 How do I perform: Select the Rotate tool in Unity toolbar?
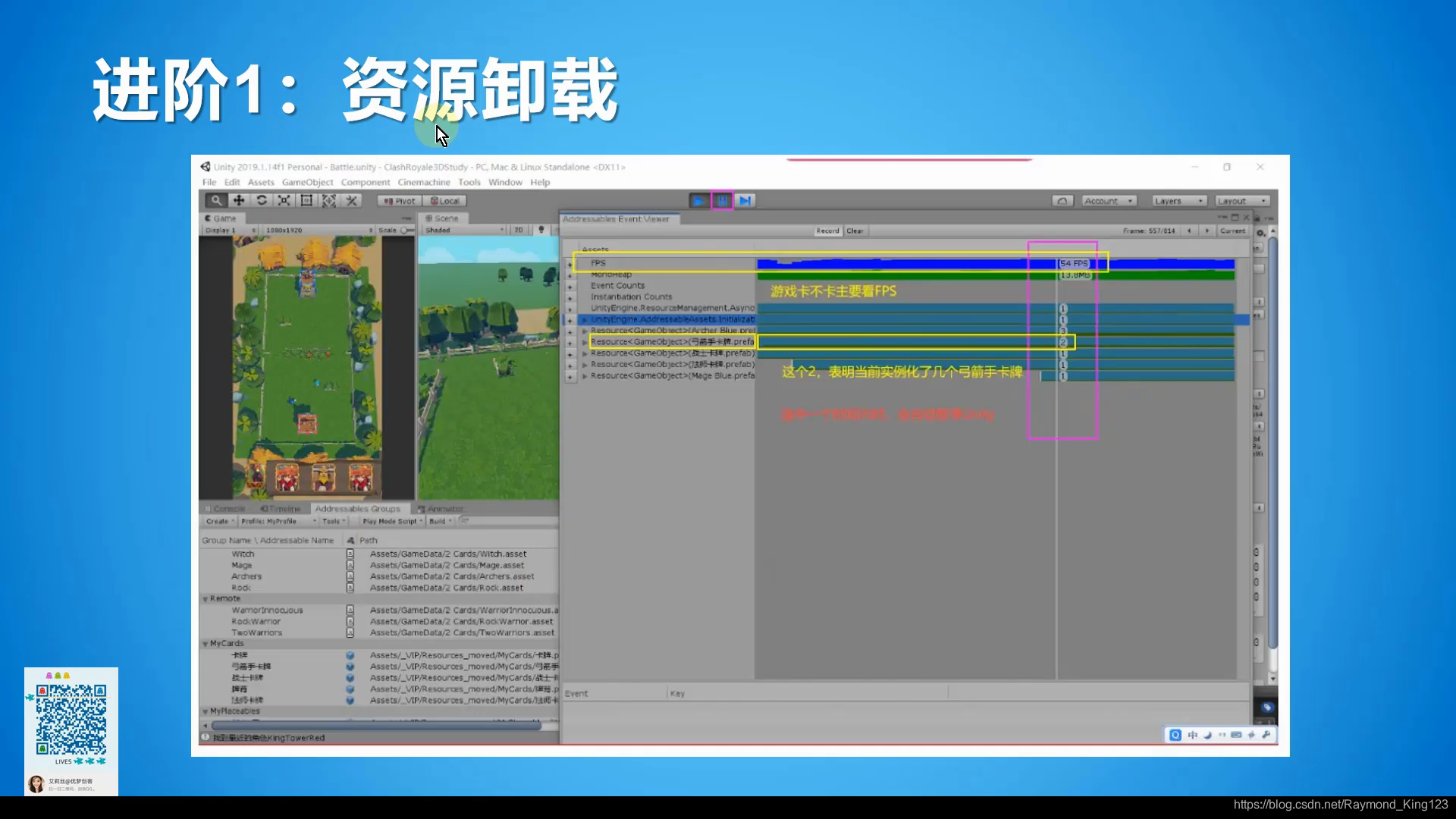tap(262, 201)
